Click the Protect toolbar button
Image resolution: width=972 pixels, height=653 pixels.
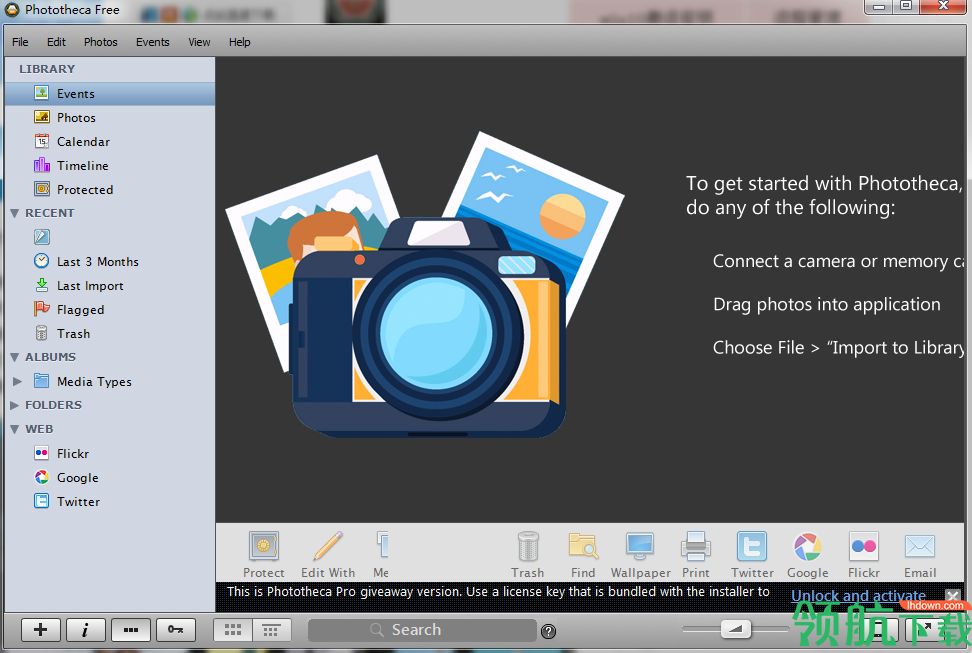coord(263,554)
